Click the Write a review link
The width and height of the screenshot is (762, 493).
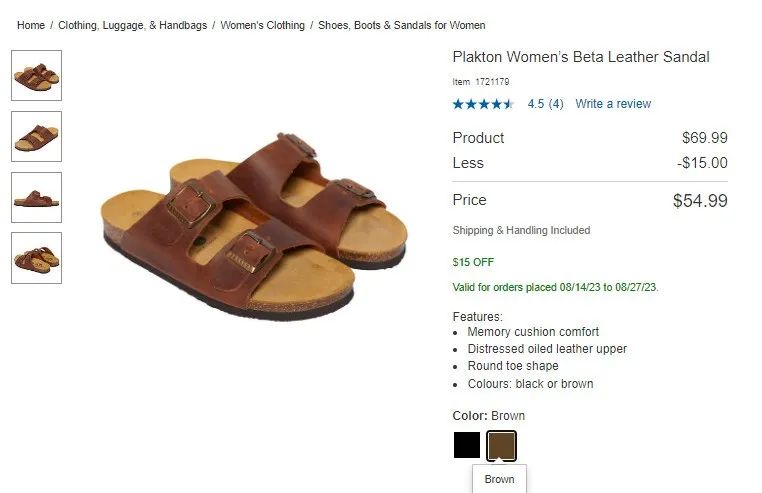[x=613, y=104]
